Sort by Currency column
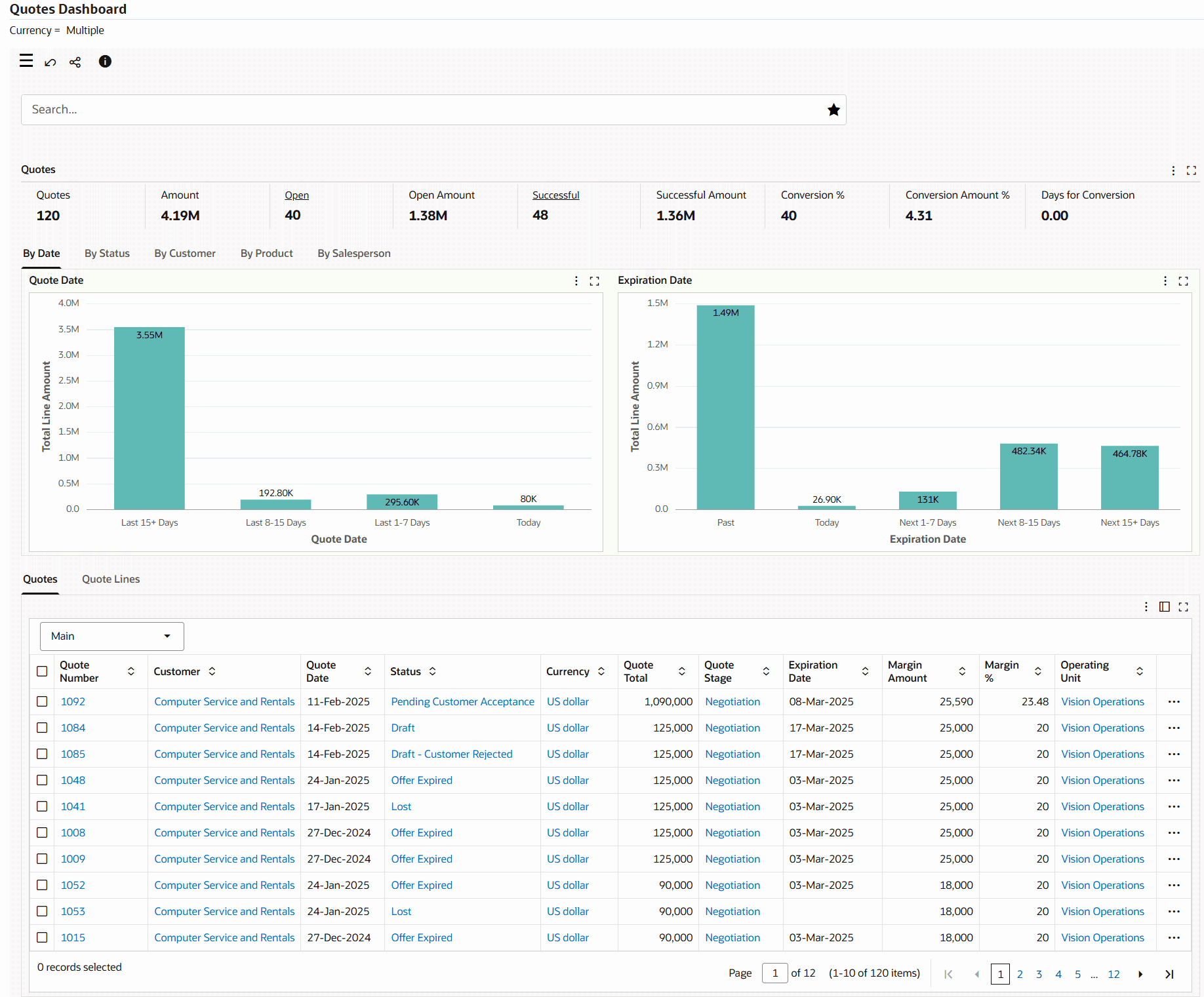 601,672
